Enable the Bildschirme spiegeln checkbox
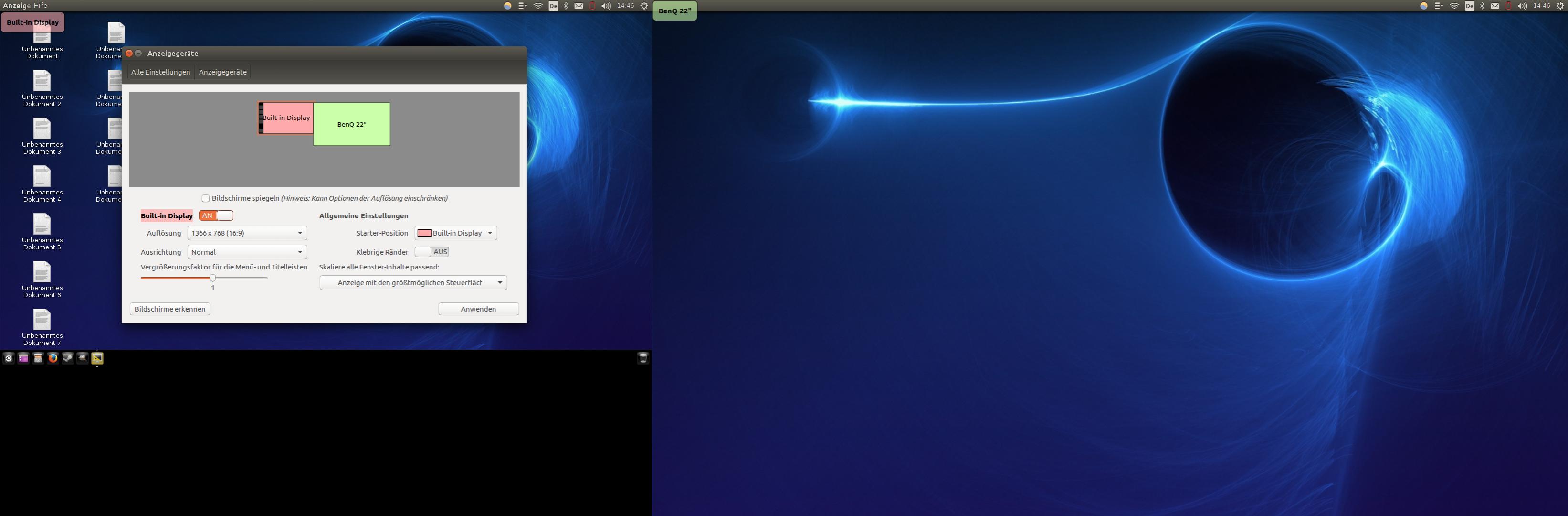 206,198
